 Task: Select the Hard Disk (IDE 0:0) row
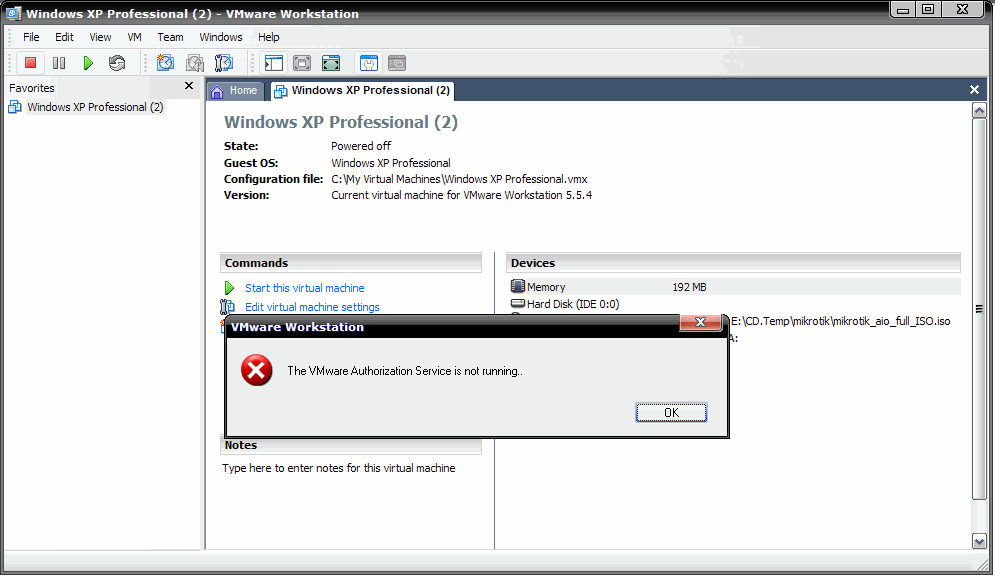click(735, 304)
